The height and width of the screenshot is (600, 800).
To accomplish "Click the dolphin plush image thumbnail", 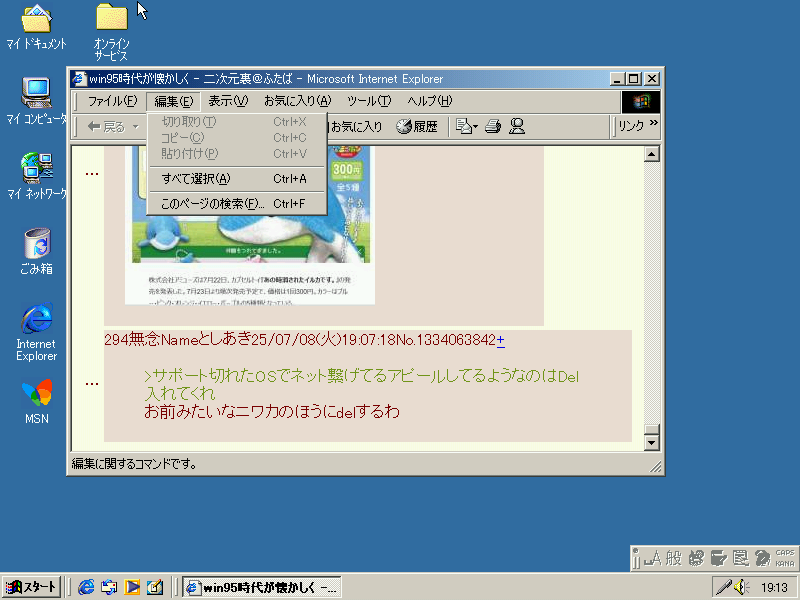I will pos(250,224).
